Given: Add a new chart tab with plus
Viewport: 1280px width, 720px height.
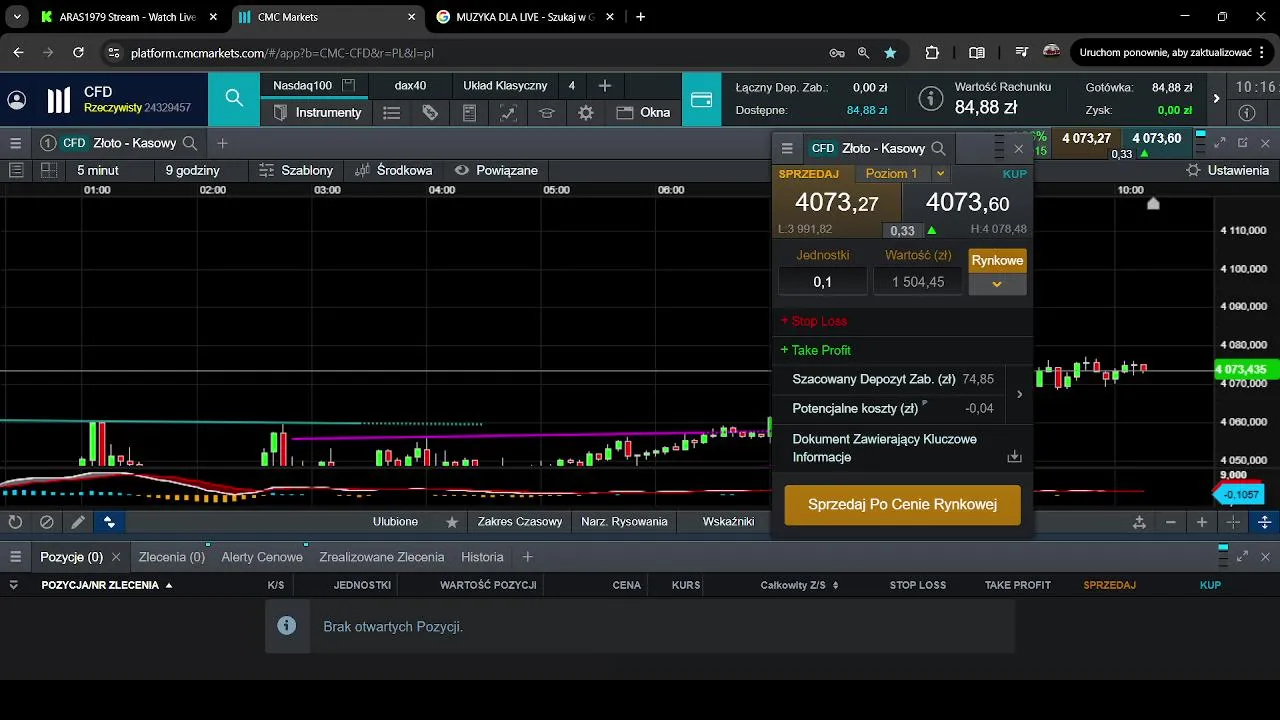Looking at the screenshot, I should click(x=222, y=143).
